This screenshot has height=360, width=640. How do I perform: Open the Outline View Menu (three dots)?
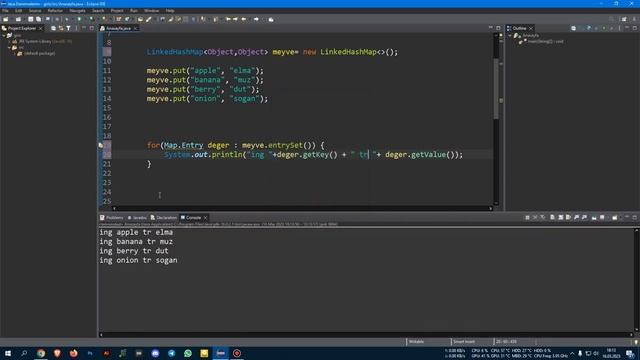(619, 28)
